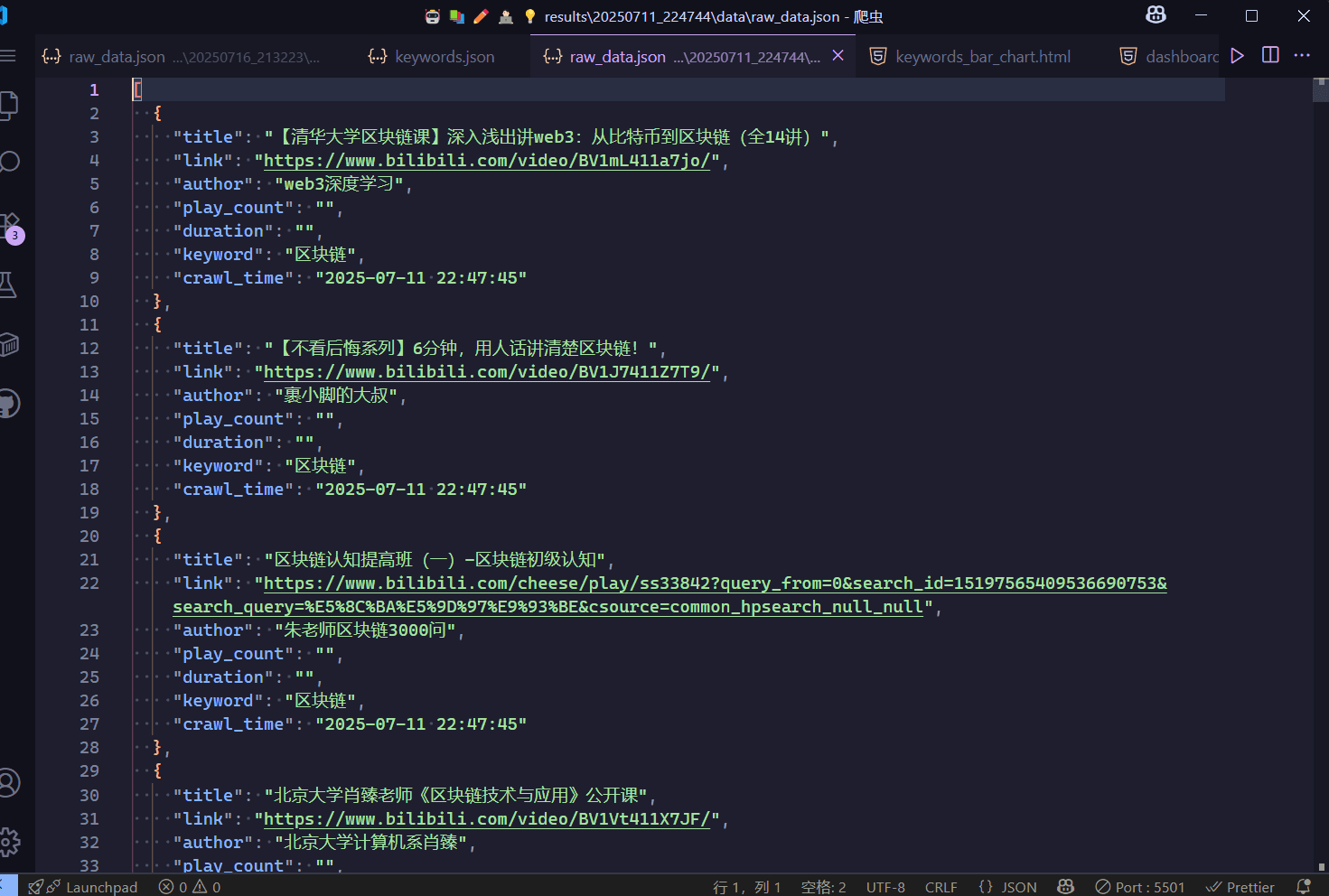Close the active raw_data.json tab
This screenshot has height=896, width=1329.
[x=838, y=56]
